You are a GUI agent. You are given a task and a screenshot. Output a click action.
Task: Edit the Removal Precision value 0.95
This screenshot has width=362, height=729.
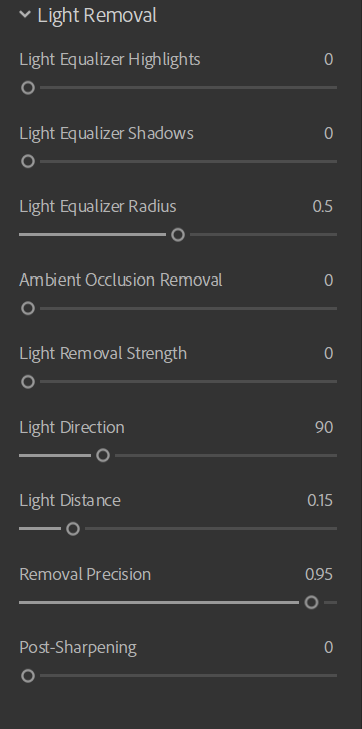coord(319,574)
